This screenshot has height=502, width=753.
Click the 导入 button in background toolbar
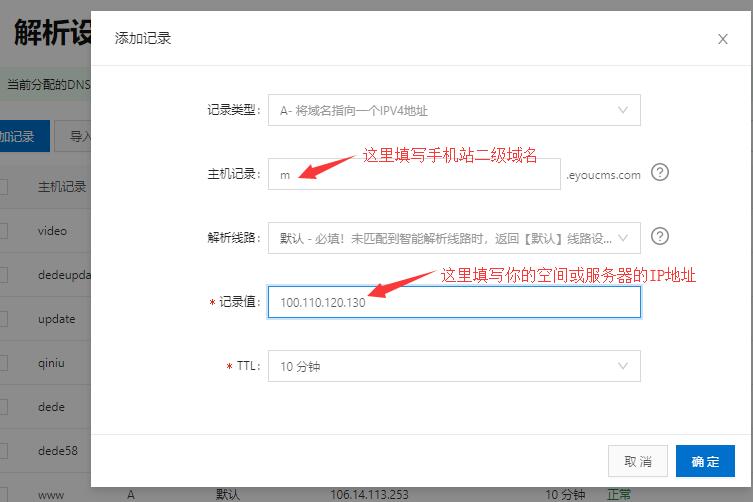tap(76, 137)
